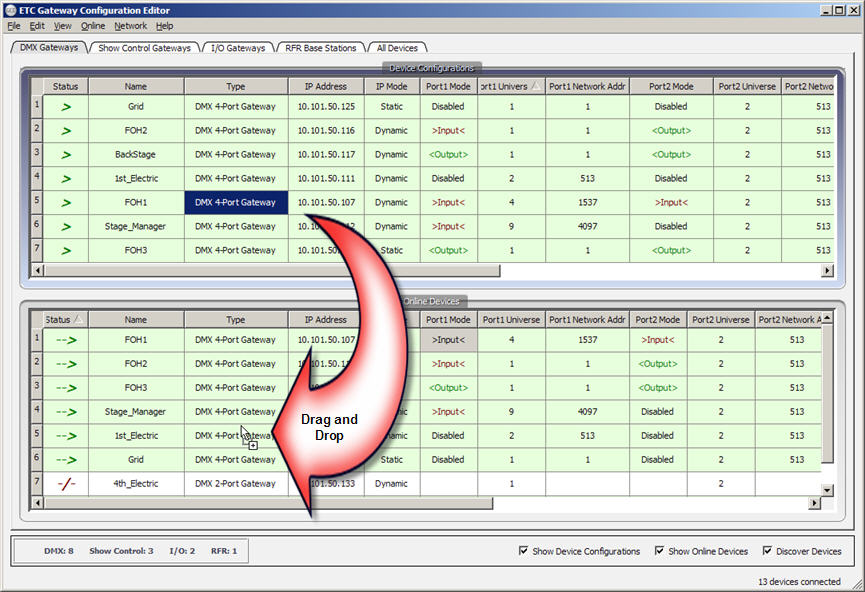Select Static IP Mode cell for Grid configuration
The image size is (865, 592).
(x=392, y=106)
